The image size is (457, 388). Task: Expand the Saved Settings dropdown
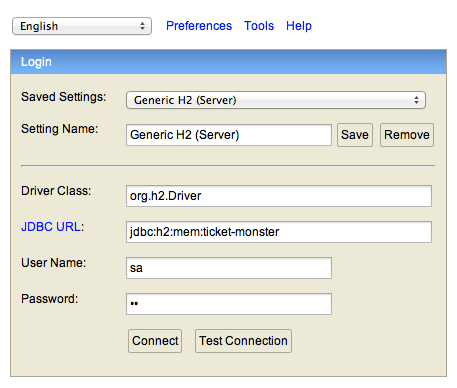(x=276, y=100)
